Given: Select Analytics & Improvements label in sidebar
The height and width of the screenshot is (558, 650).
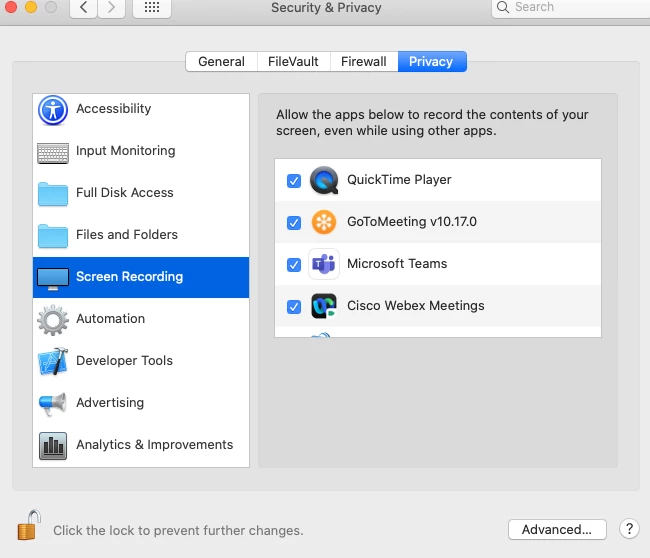Looking at the screenshot, I should tap(155, 444).
